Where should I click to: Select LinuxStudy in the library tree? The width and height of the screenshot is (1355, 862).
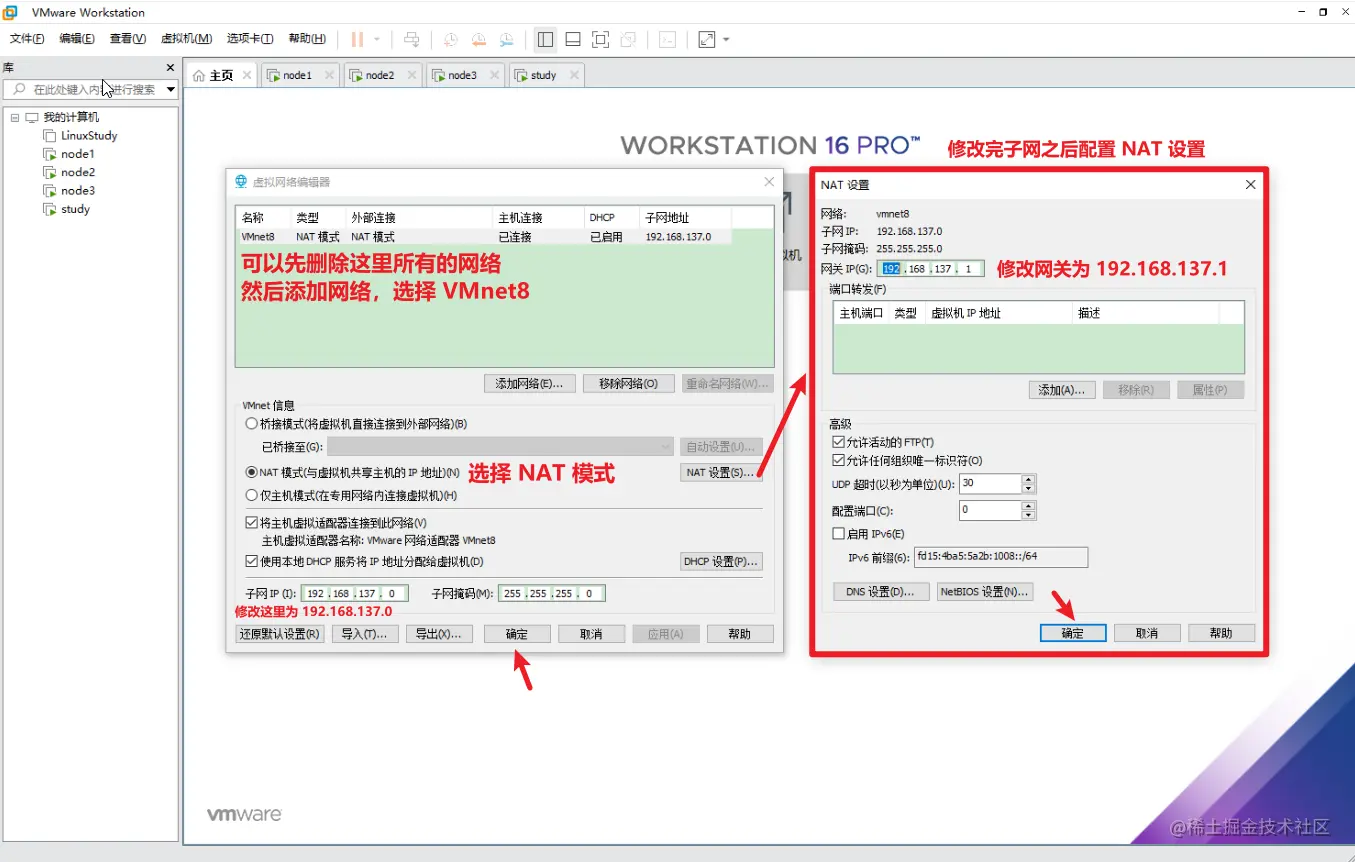pyautogui.click(x=89, y=135)
